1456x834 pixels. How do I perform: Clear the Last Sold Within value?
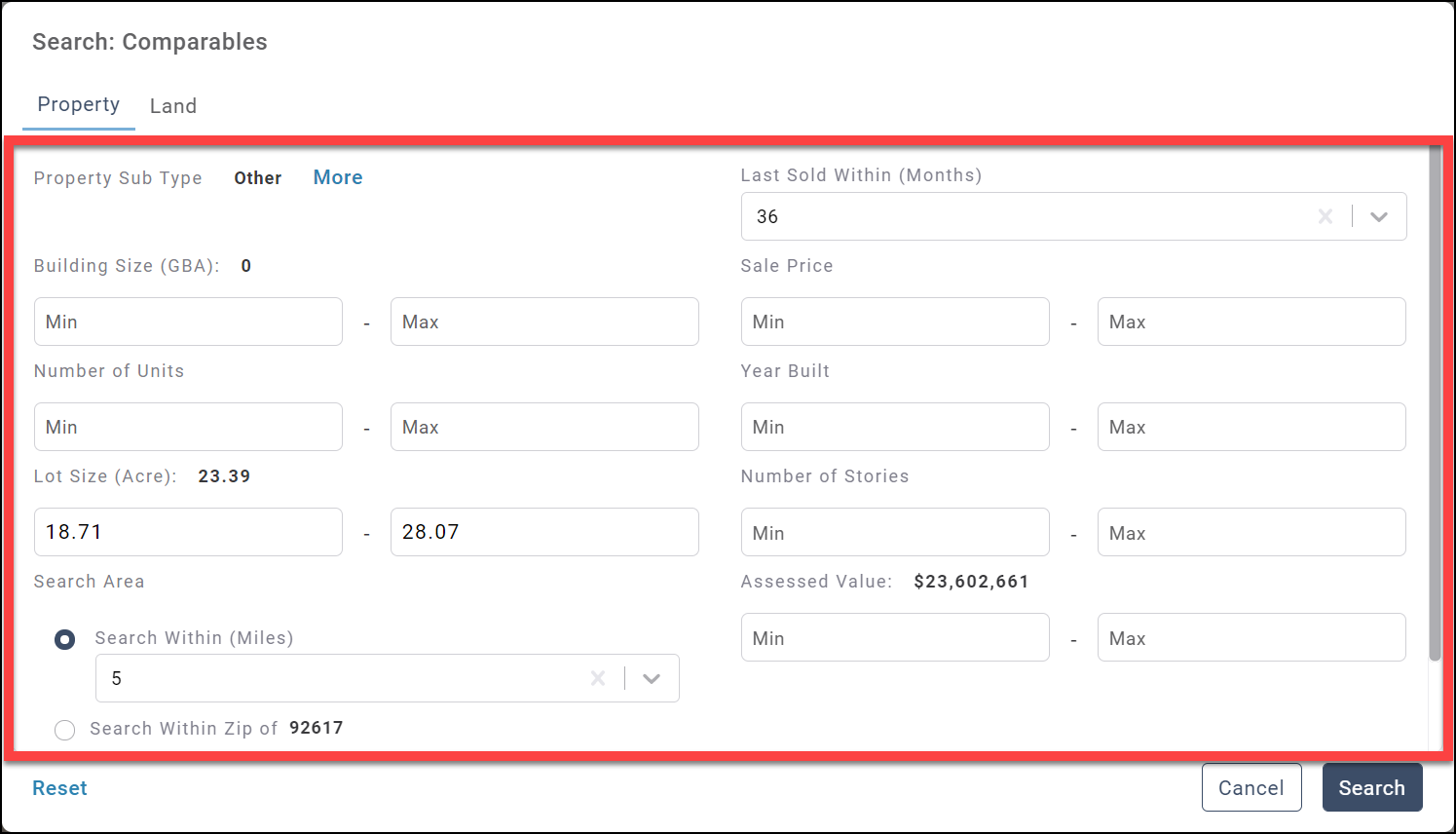pos(1325,216)
